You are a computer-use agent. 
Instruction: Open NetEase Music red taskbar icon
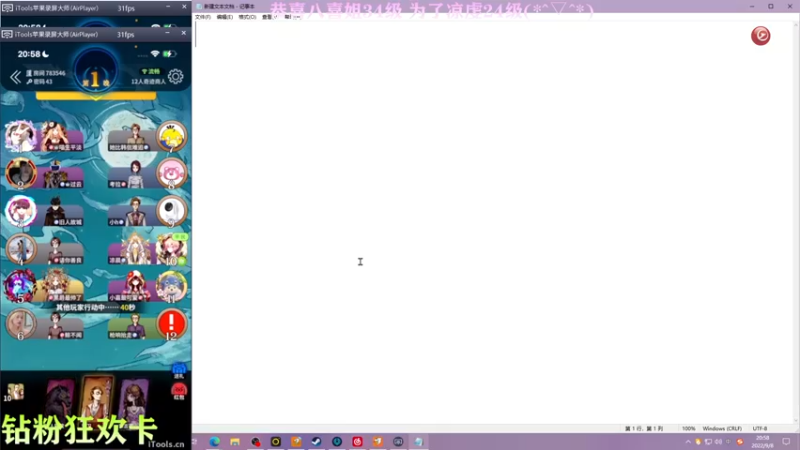coord(357,441)
